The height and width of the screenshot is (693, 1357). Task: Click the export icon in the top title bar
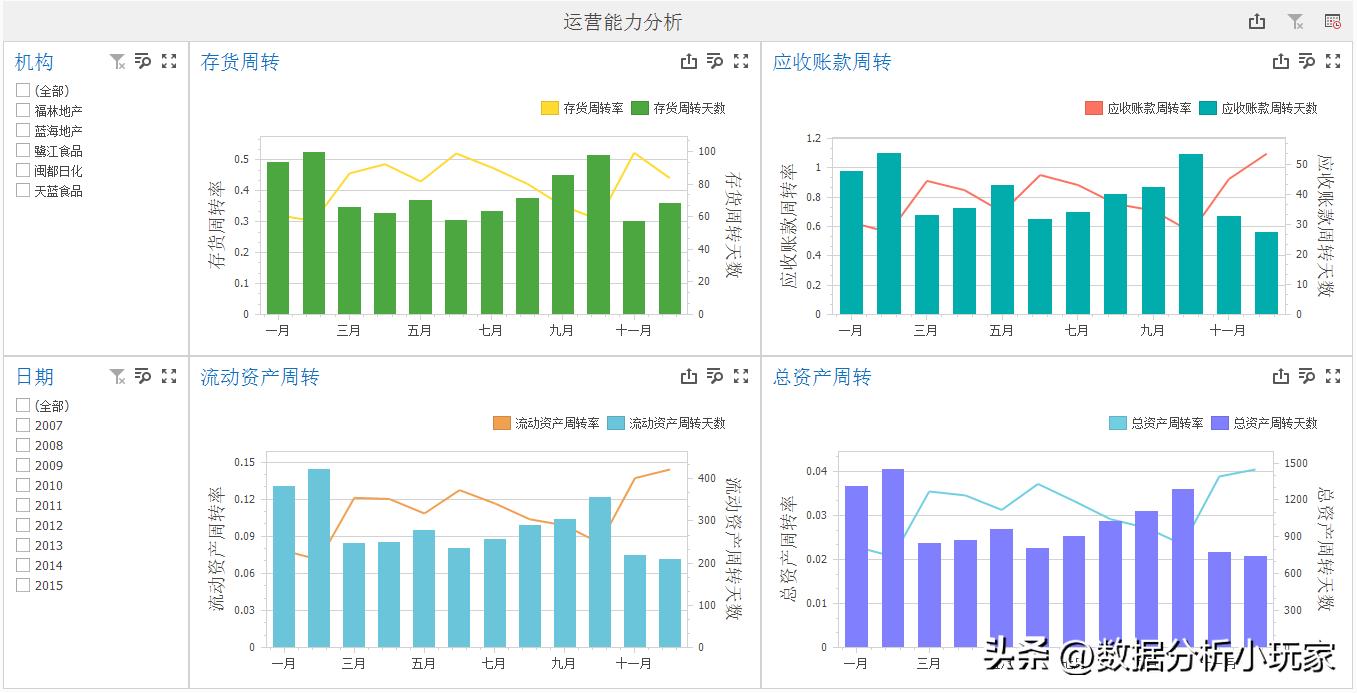click(1258, 20)
